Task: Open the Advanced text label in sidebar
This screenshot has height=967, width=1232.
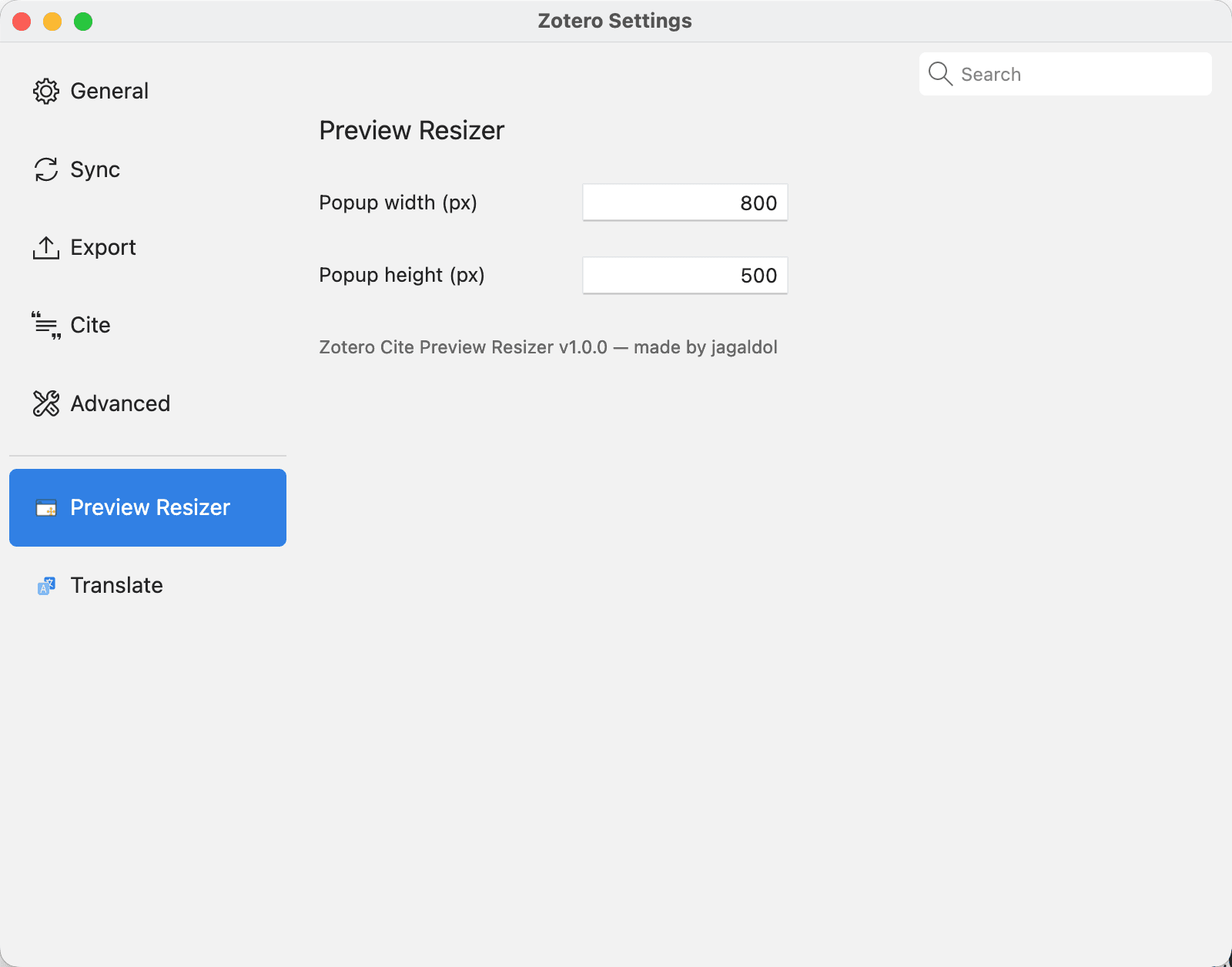Action: [120, 403]
